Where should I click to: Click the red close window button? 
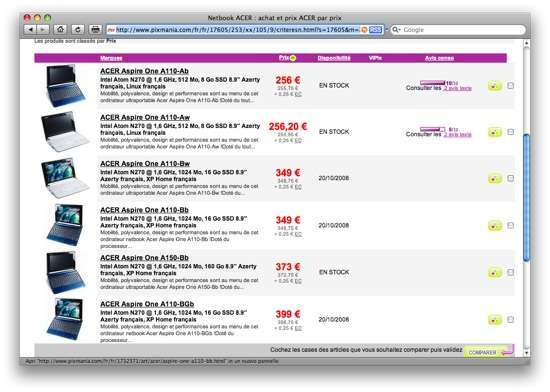click(x=27, y=18)
